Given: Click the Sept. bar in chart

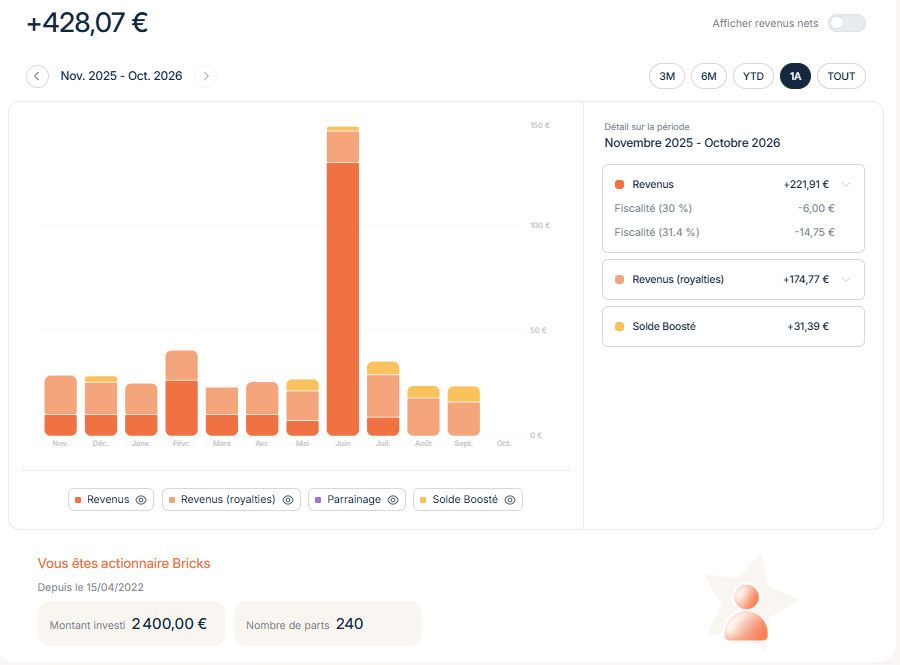Looking at the screenshot, I should pyautogui.click(x=464, y=411).
